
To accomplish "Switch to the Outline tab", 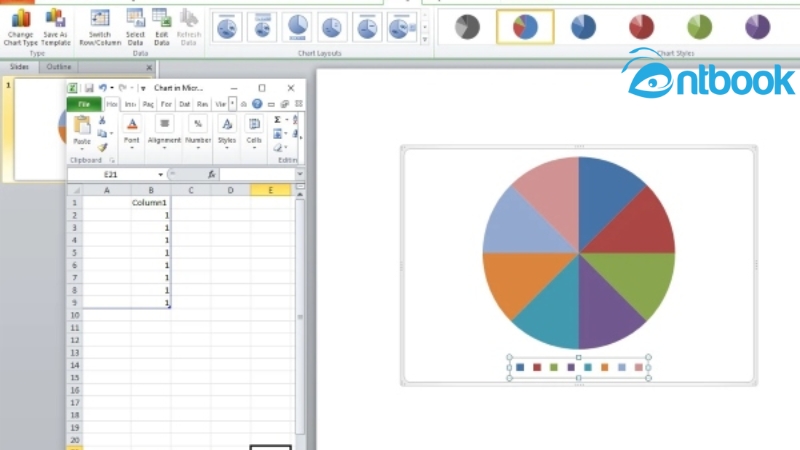I will click(59, 67).
